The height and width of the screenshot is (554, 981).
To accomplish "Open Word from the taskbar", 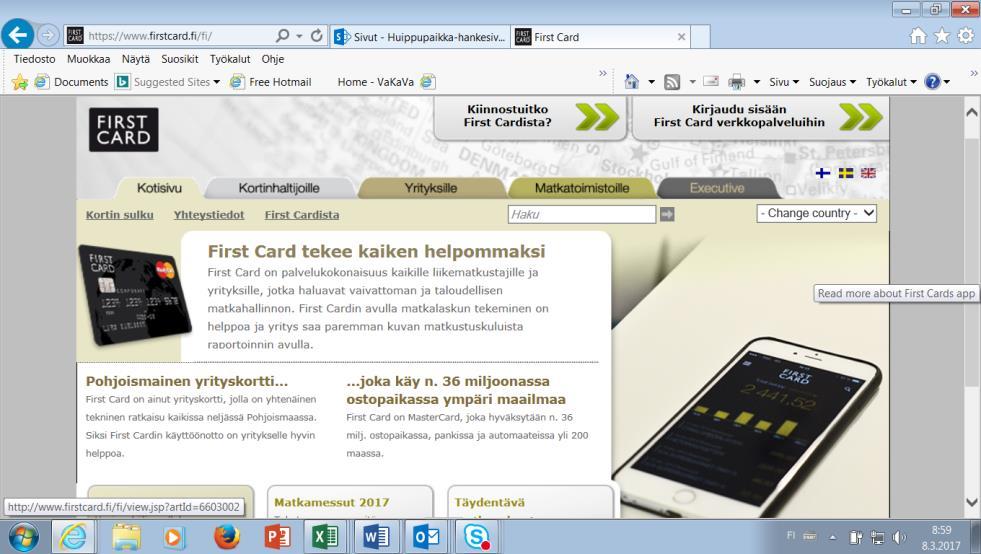I will tap(376, 536).
